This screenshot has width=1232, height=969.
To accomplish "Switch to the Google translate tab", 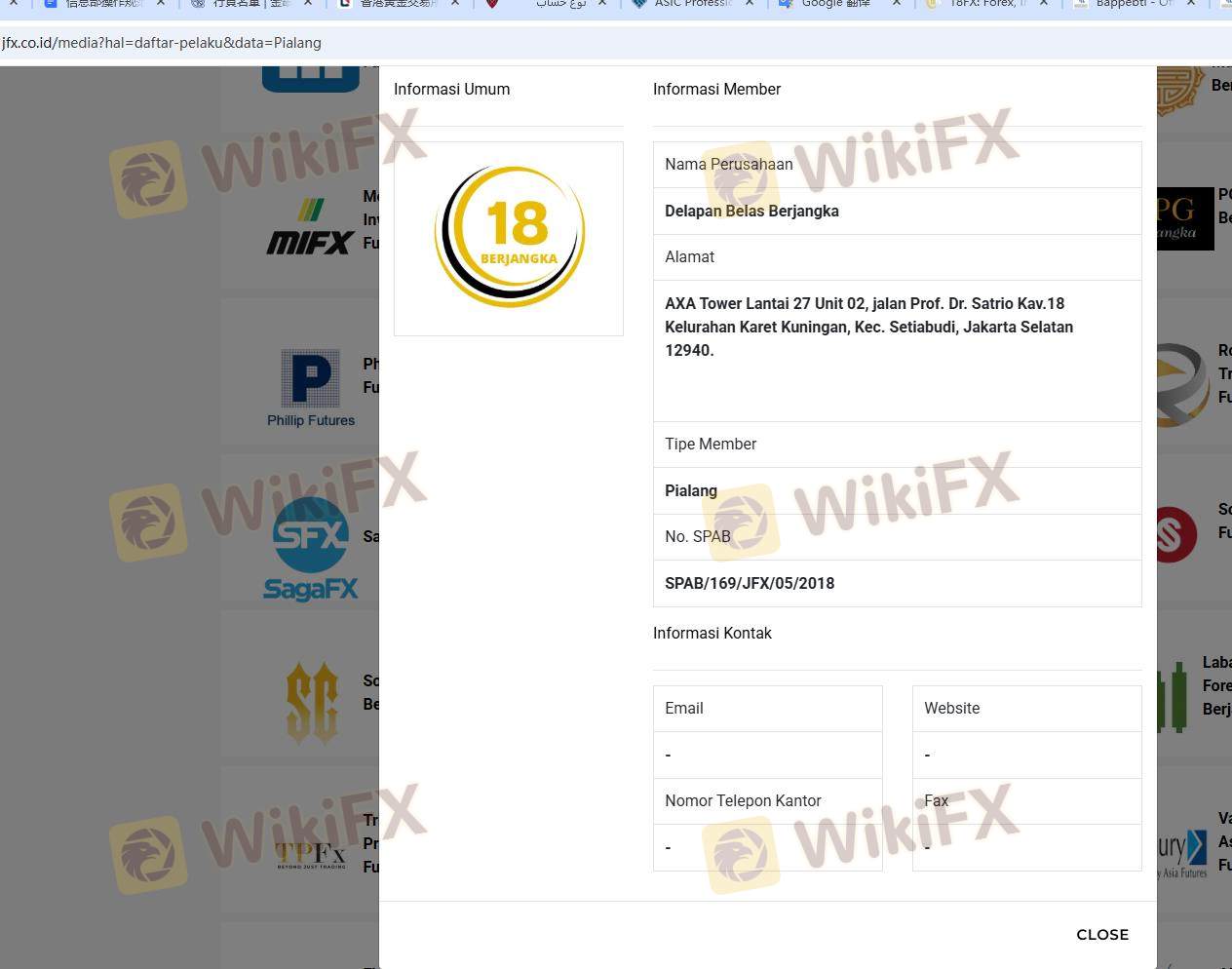I will [x=835, y=4].
